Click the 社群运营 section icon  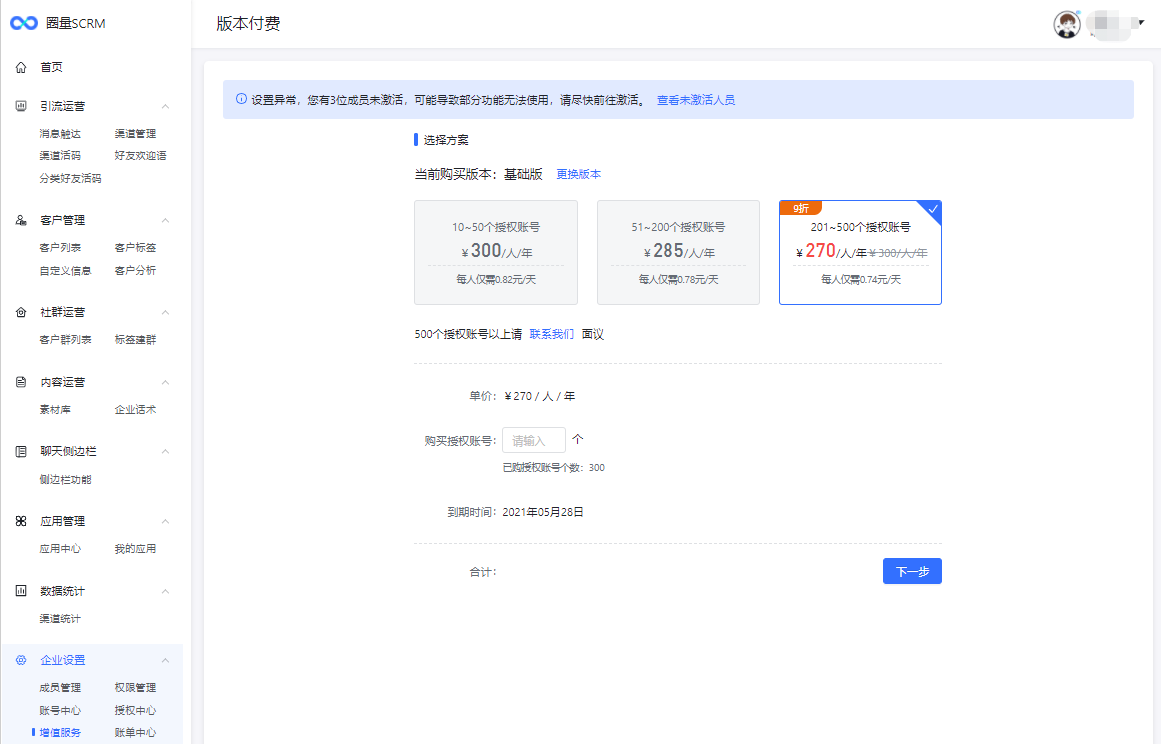(x=21, y=312)
